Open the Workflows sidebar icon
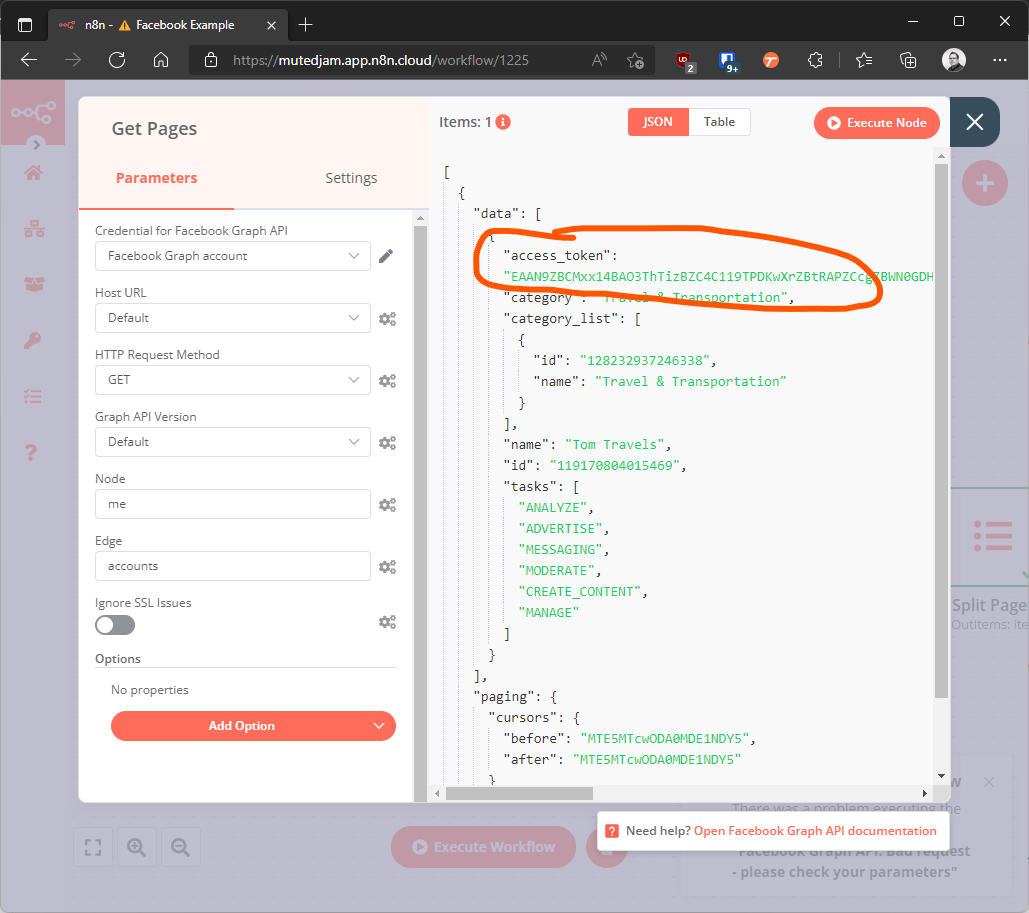The width and height of the screenshot is (1029, 913). [x=33, y=228]
